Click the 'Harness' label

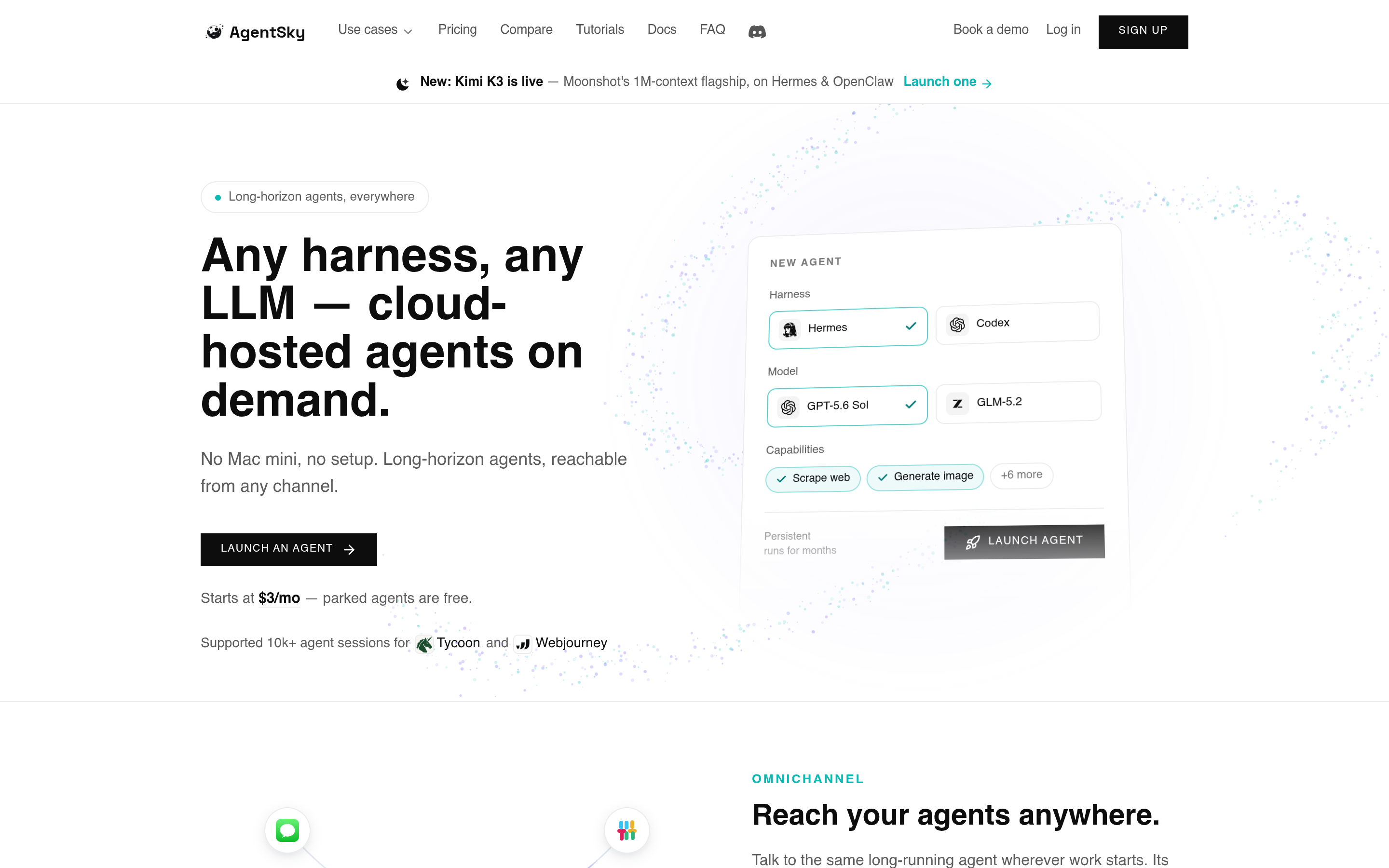tap(789, 295)
